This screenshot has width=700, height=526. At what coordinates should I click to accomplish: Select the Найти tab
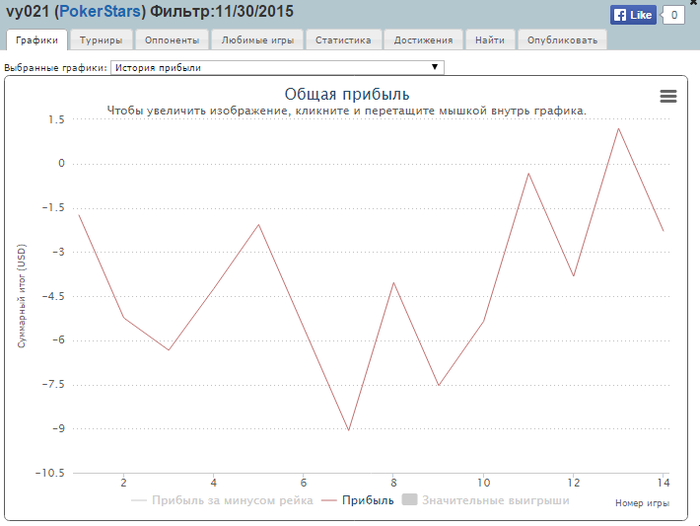[490, 40]
